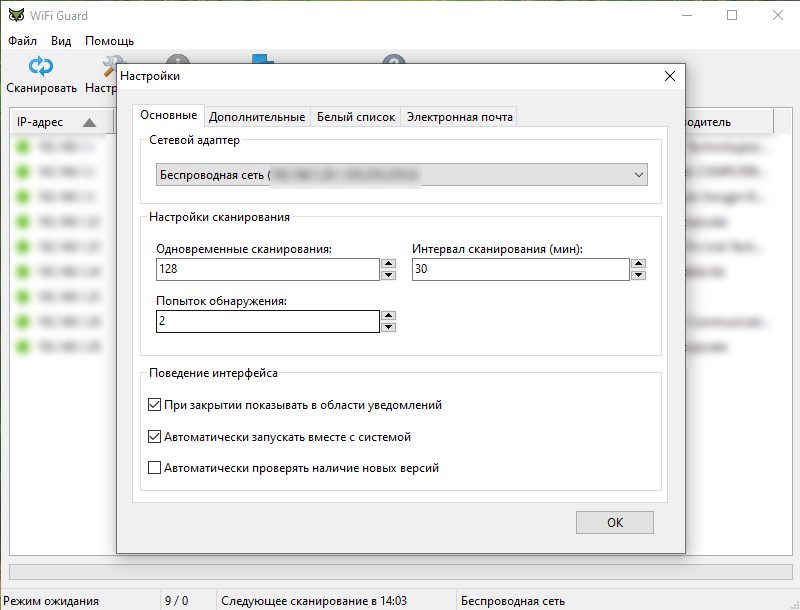Decrease Попыток обнаружения with down arrow
This screenshot has width=800, height=610.
point(388,327)
